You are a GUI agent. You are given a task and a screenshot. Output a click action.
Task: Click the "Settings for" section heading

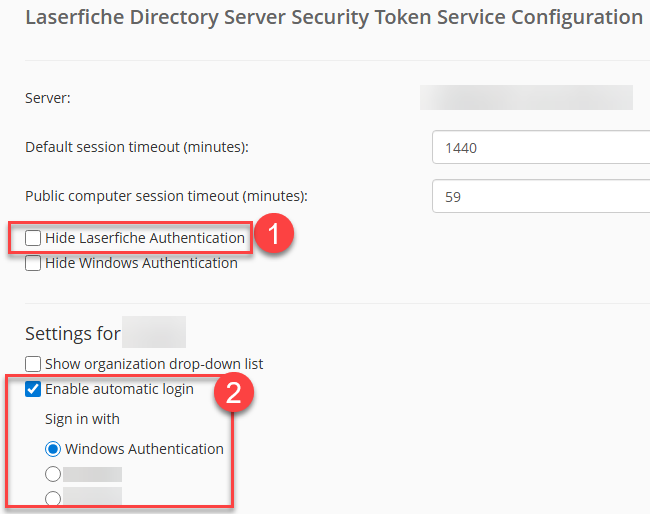coord(73,333)
